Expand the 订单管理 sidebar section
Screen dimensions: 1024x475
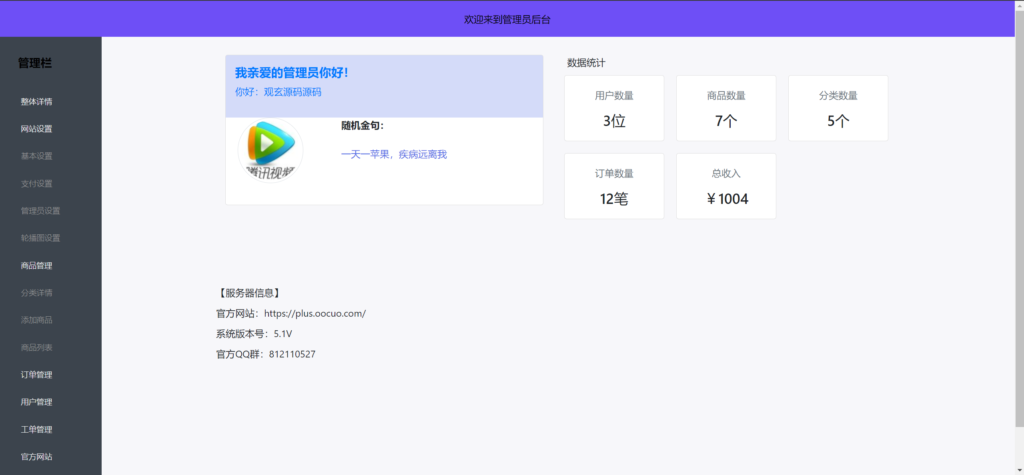pos(37,375)
